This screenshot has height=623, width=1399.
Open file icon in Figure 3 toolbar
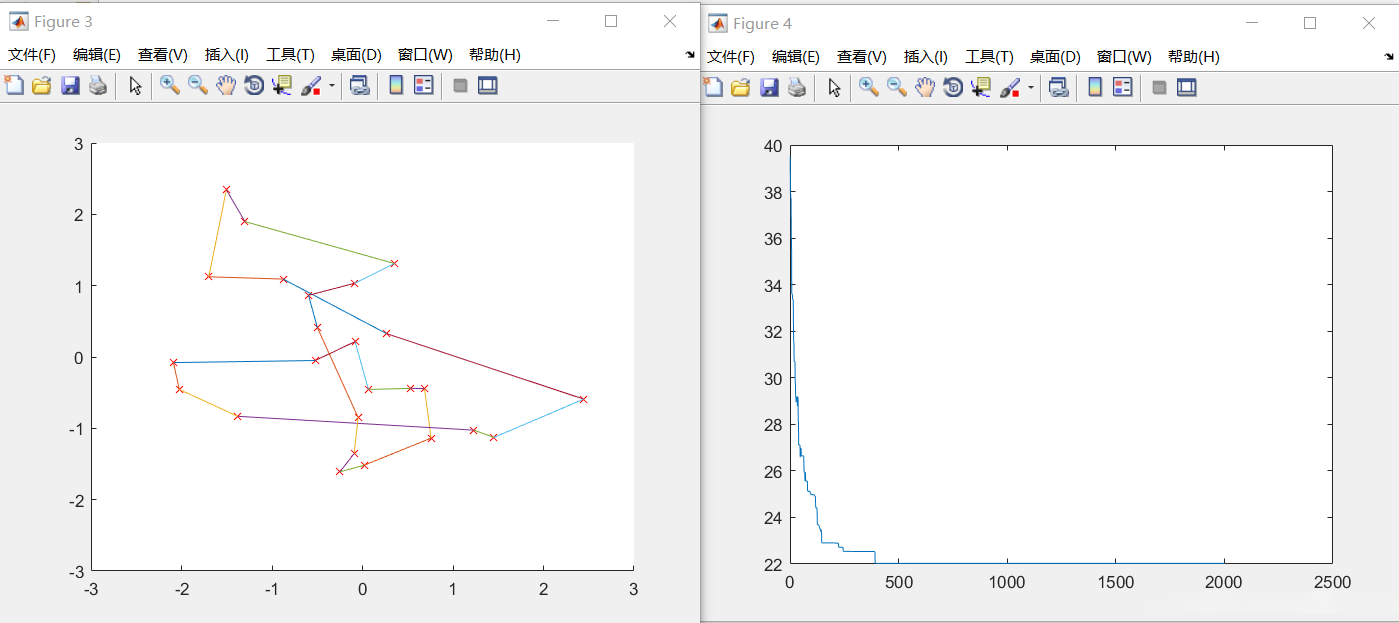coord(42,86)
